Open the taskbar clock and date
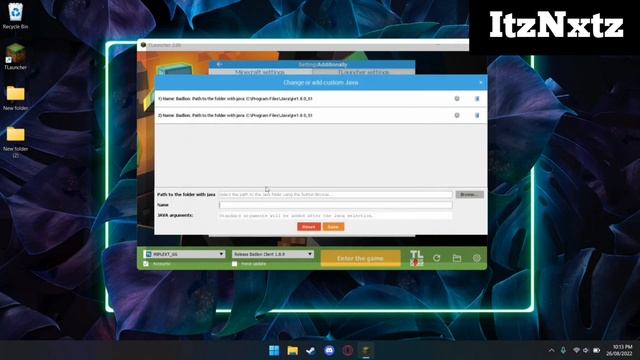This screenshot has width=640, height=360. (619, 350)
